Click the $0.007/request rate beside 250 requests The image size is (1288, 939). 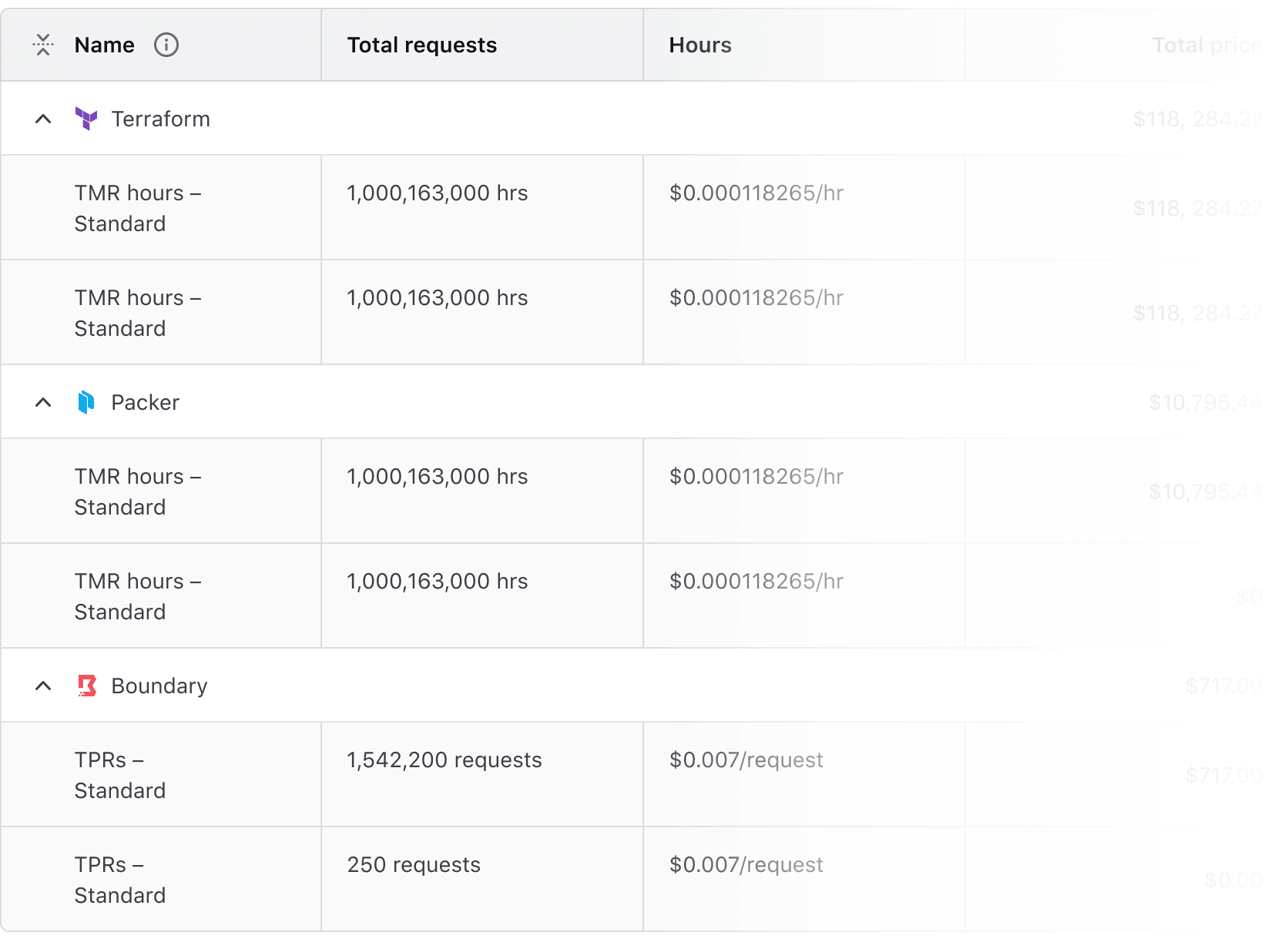coord(746,865)
